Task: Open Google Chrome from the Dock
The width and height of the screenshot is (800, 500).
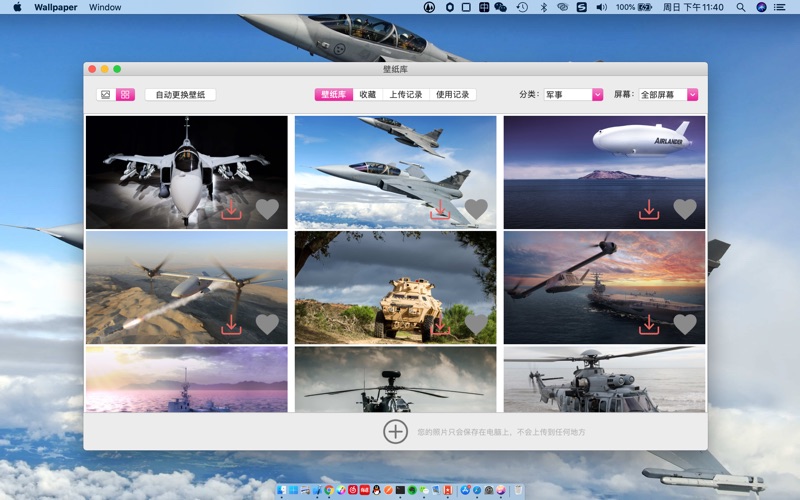Action: 329,490
